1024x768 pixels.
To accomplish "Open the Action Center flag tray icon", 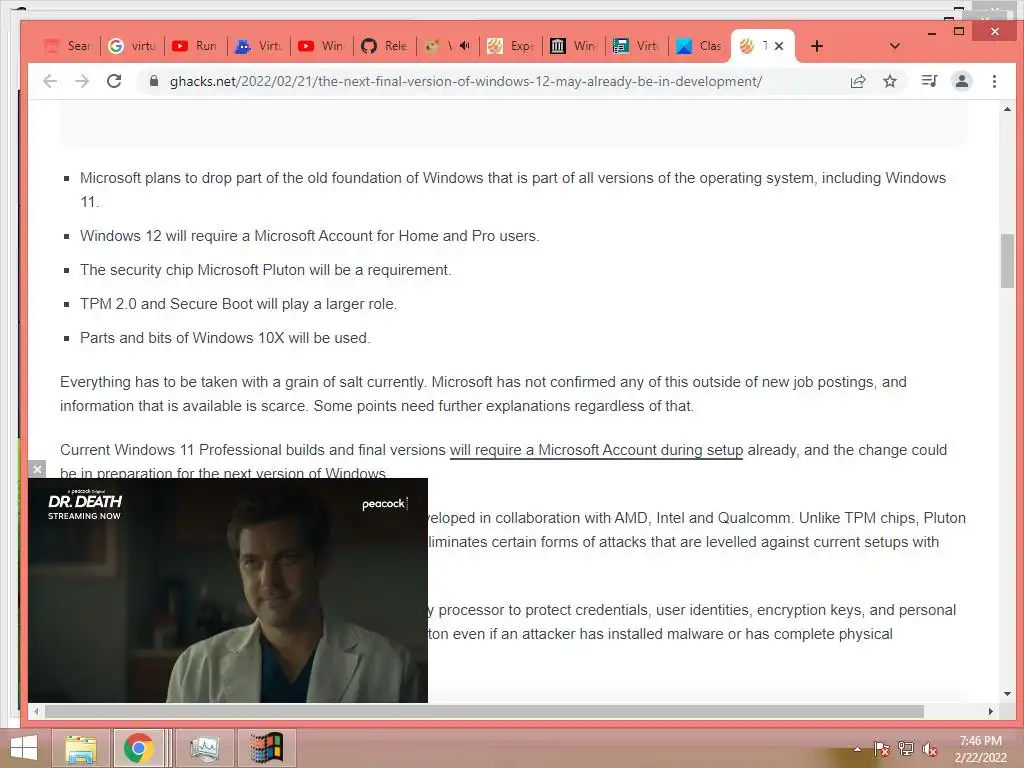I will click(881, 749).
